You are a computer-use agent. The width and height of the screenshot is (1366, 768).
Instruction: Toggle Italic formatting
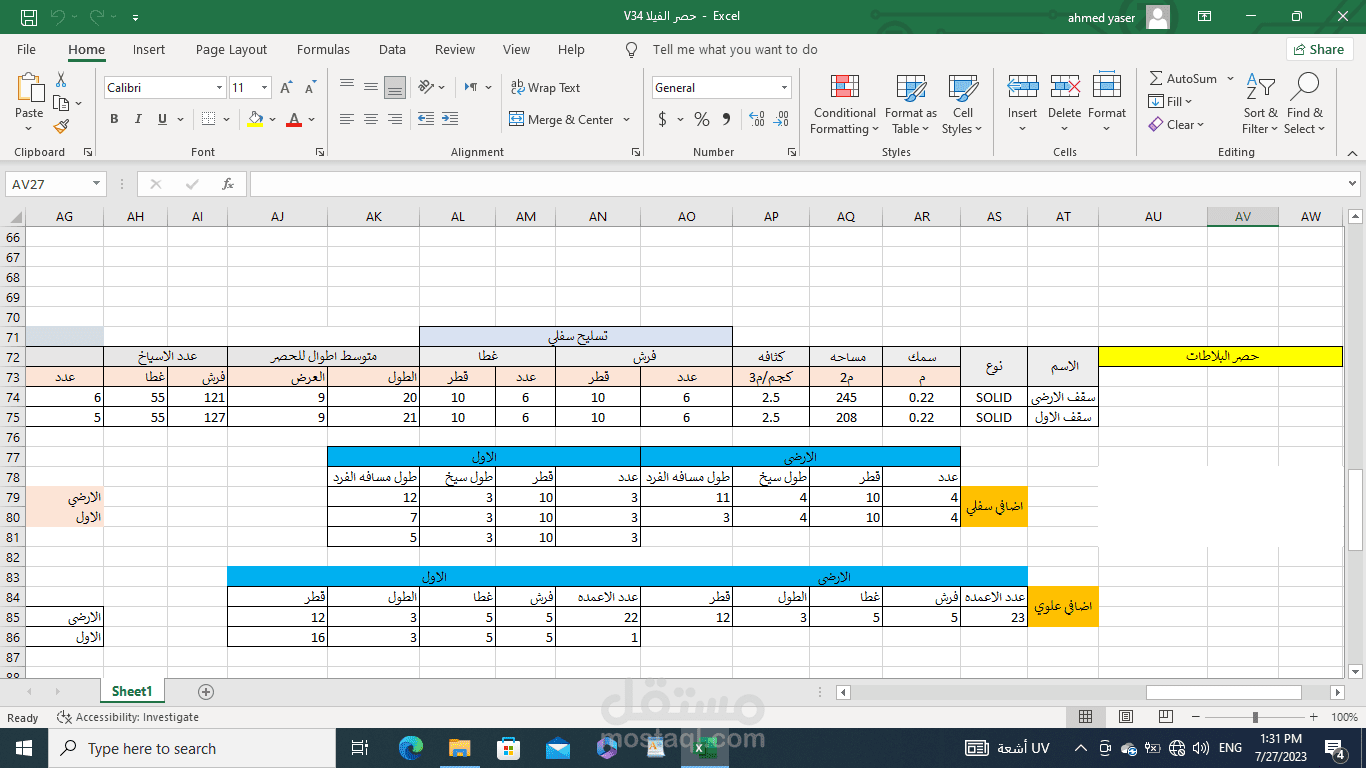tap(138, 119)
